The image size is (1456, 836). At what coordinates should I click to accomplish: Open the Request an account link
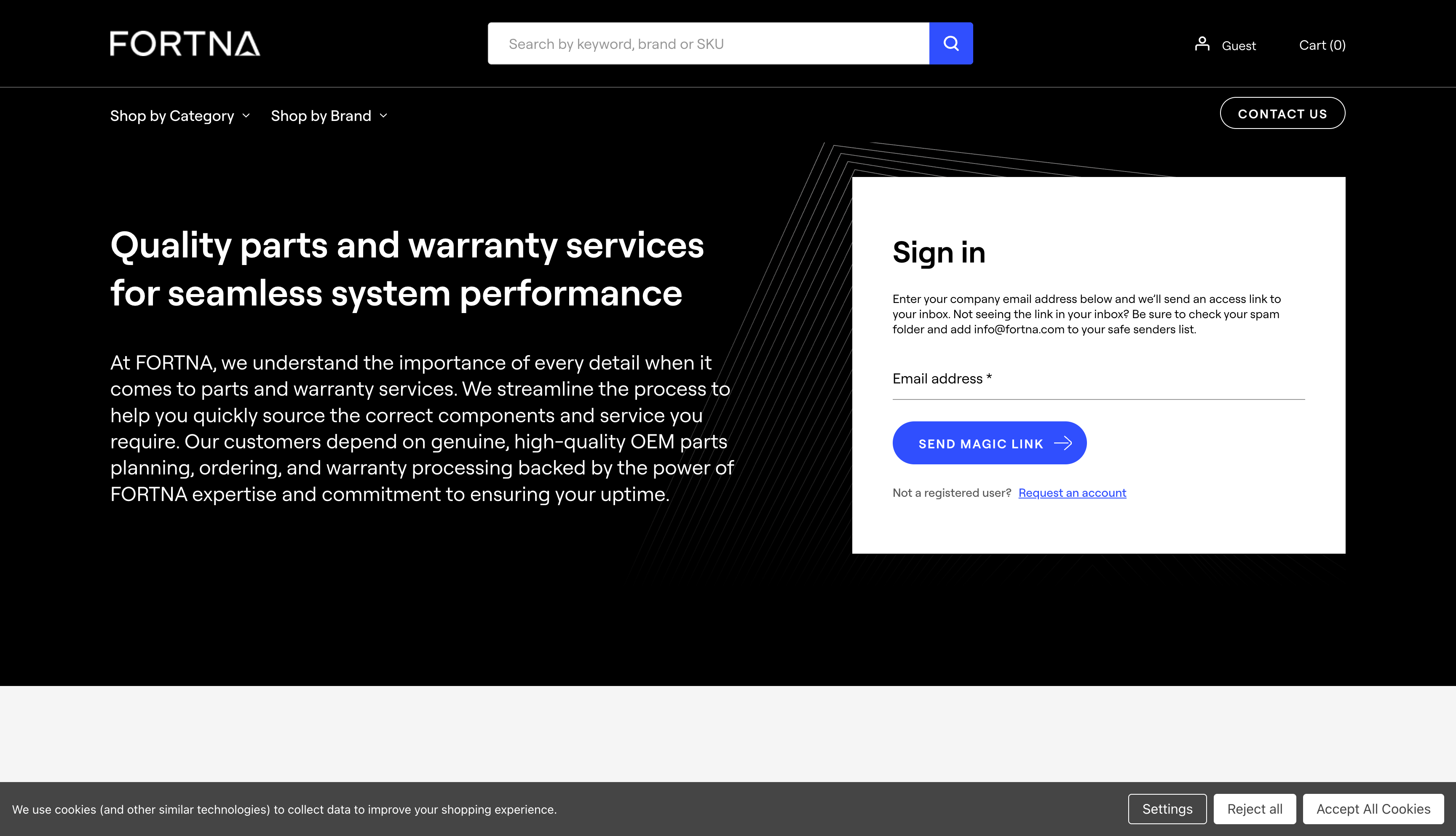click(1072, 493)
